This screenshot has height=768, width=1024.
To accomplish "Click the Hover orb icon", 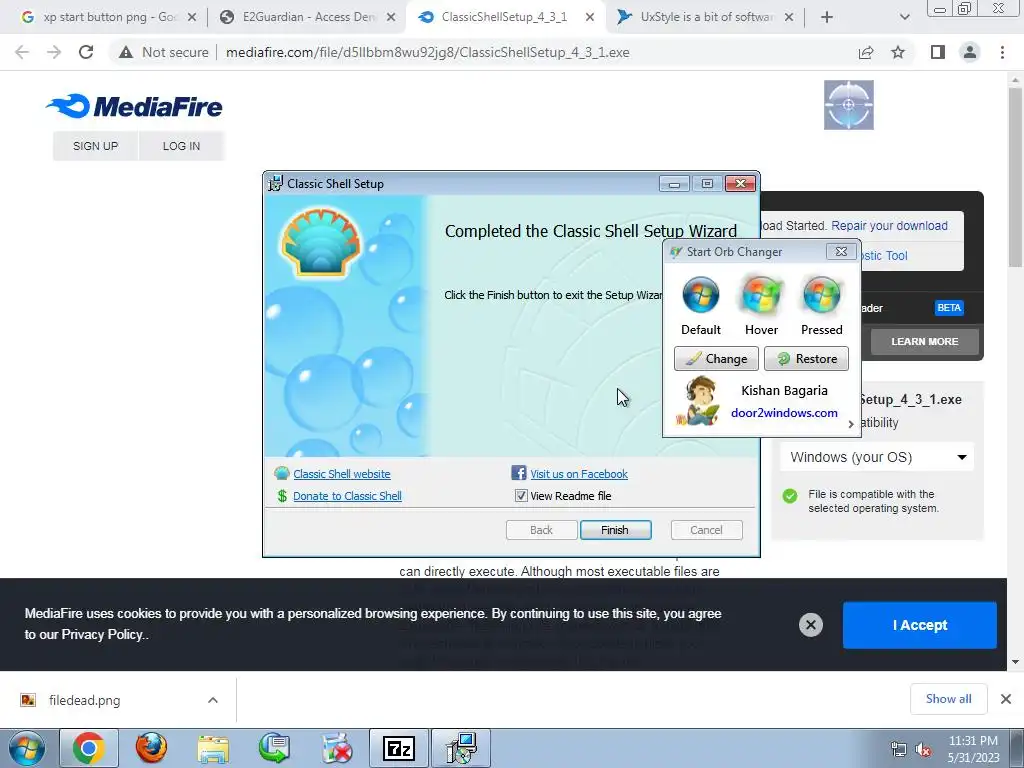I will click(761, 295).
